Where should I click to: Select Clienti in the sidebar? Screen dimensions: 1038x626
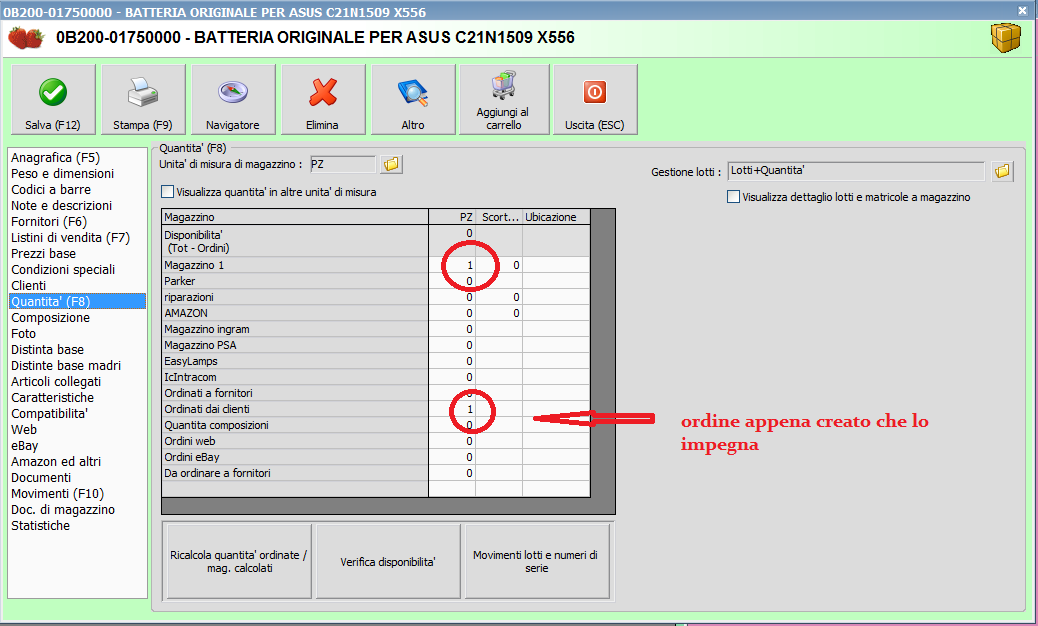28,285
